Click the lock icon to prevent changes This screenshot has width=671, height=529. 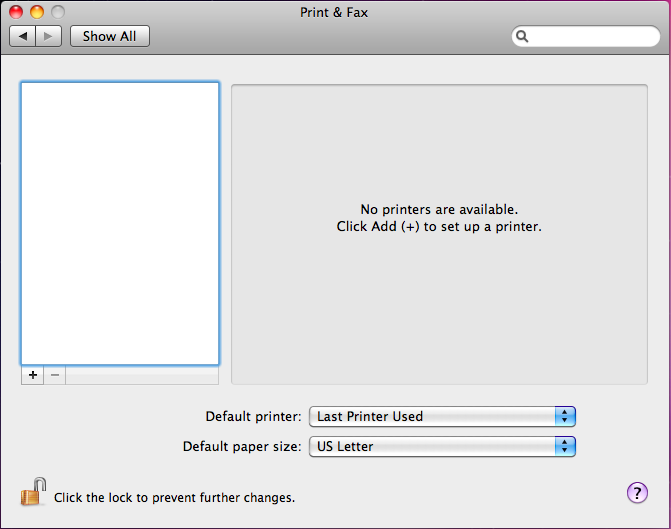click(34, 493)
